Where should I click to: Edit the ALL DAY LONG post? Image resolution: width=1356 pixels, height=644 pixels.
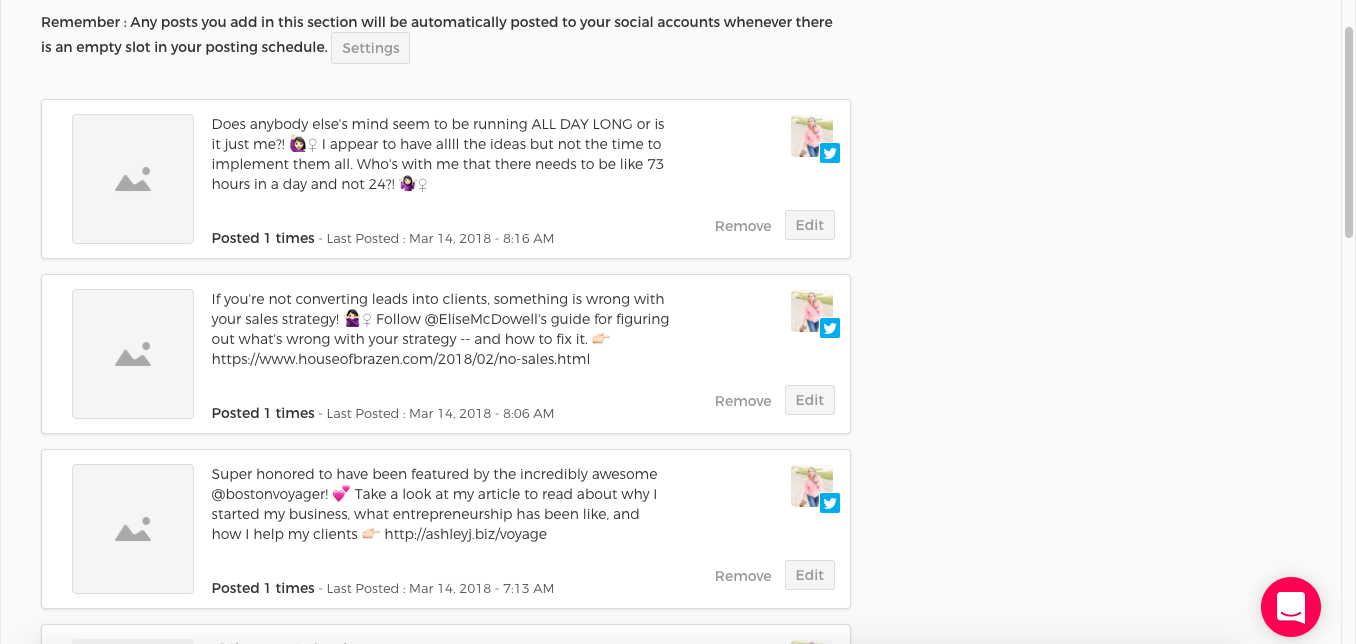click(810, 225)
